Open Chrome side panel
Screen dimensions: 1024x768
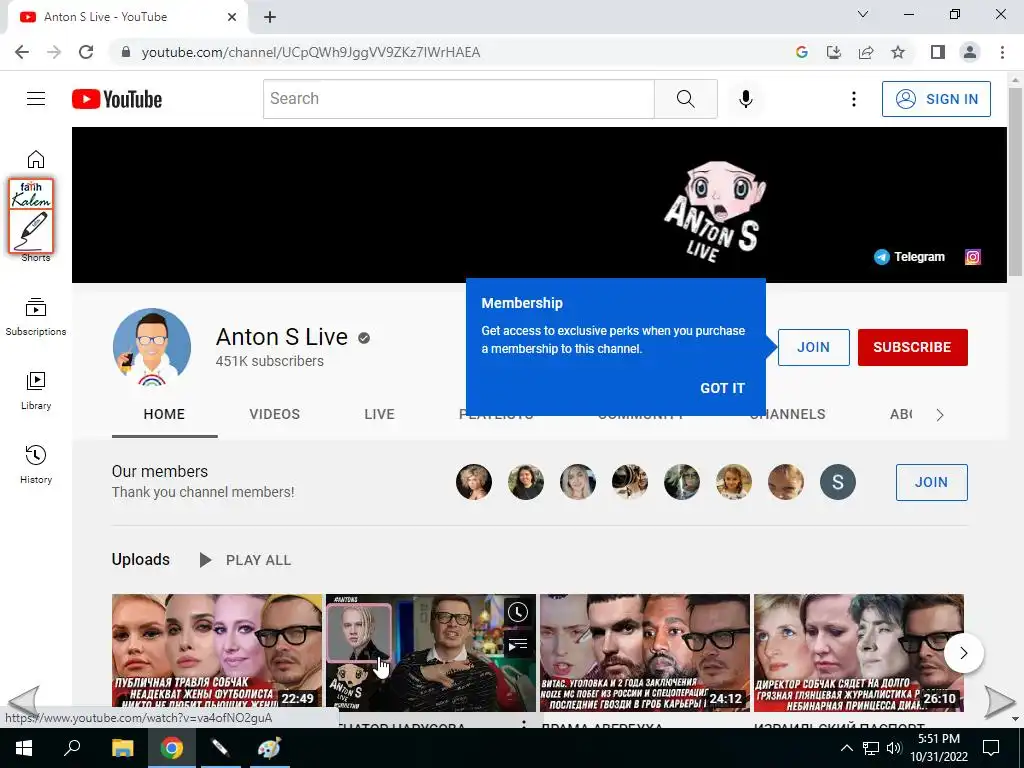(x=938, y=52)
